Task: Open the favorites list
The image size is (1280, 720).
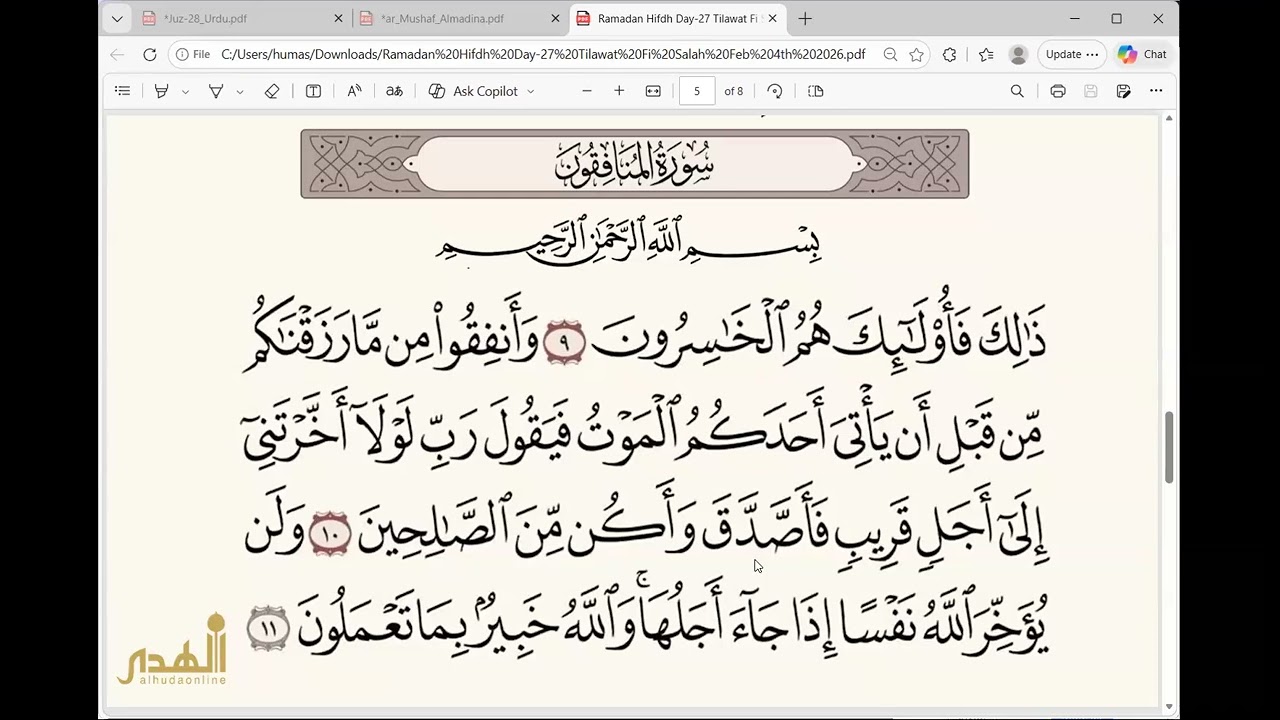Action: [986, 54]
